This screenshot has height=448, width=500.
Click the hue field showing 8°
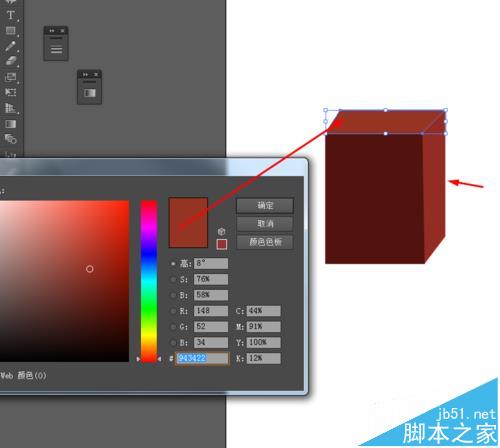coord(211,263)
